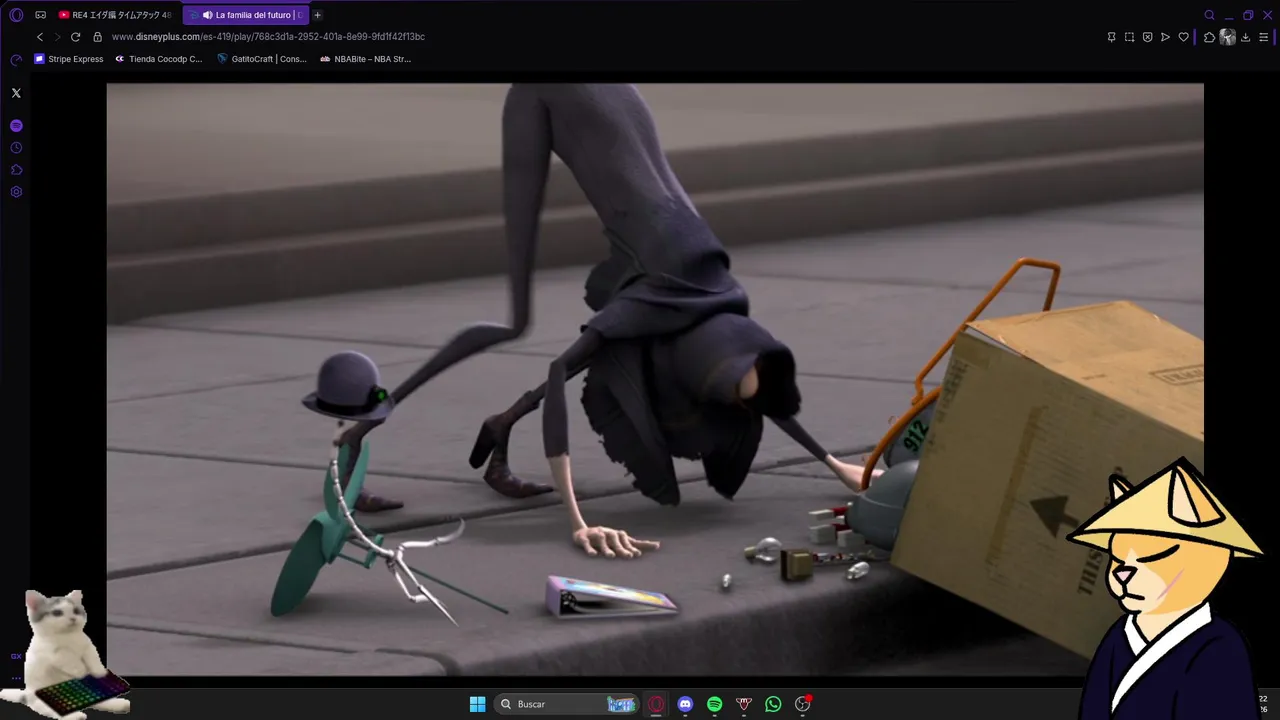Click the Disney+ video player frame
The height and width of the screenshot is (720, 1280).
655,379
